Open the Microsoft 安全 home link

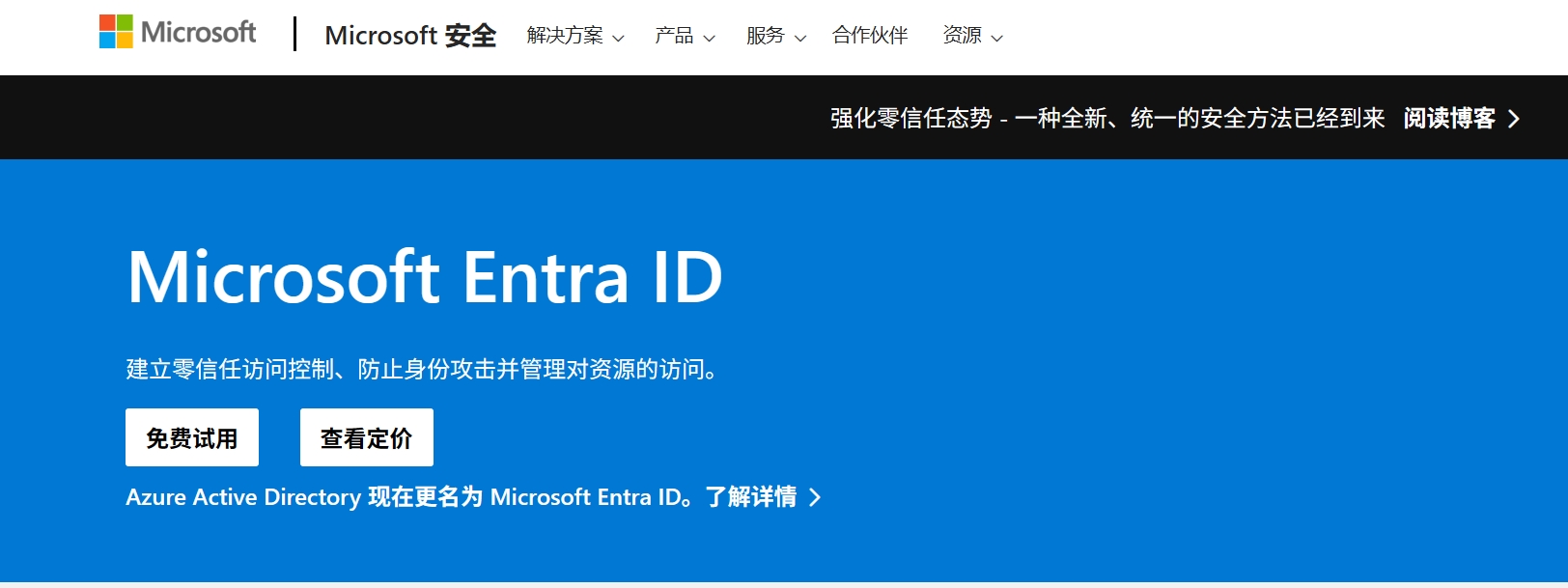pos(410,36)
